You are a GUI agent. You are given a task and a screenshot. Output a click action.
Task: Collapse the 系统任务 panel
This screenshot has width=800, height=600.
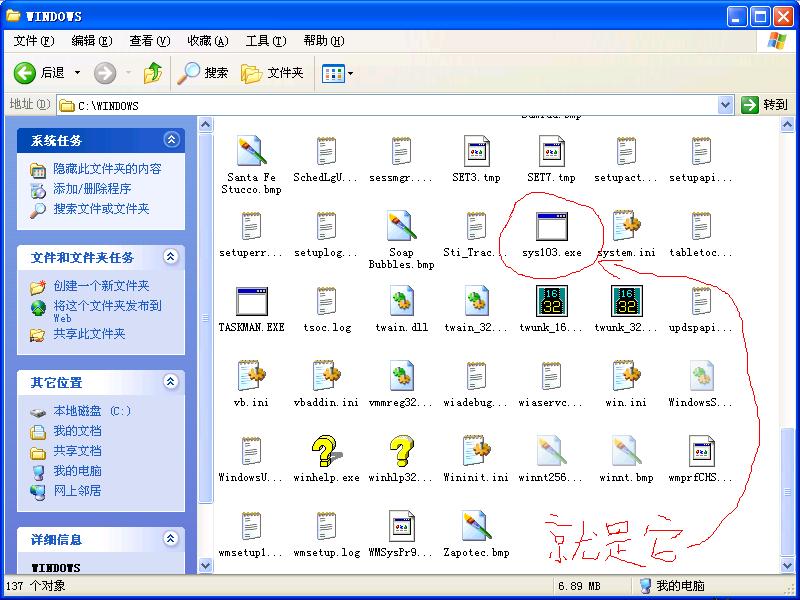pos(171,140)
